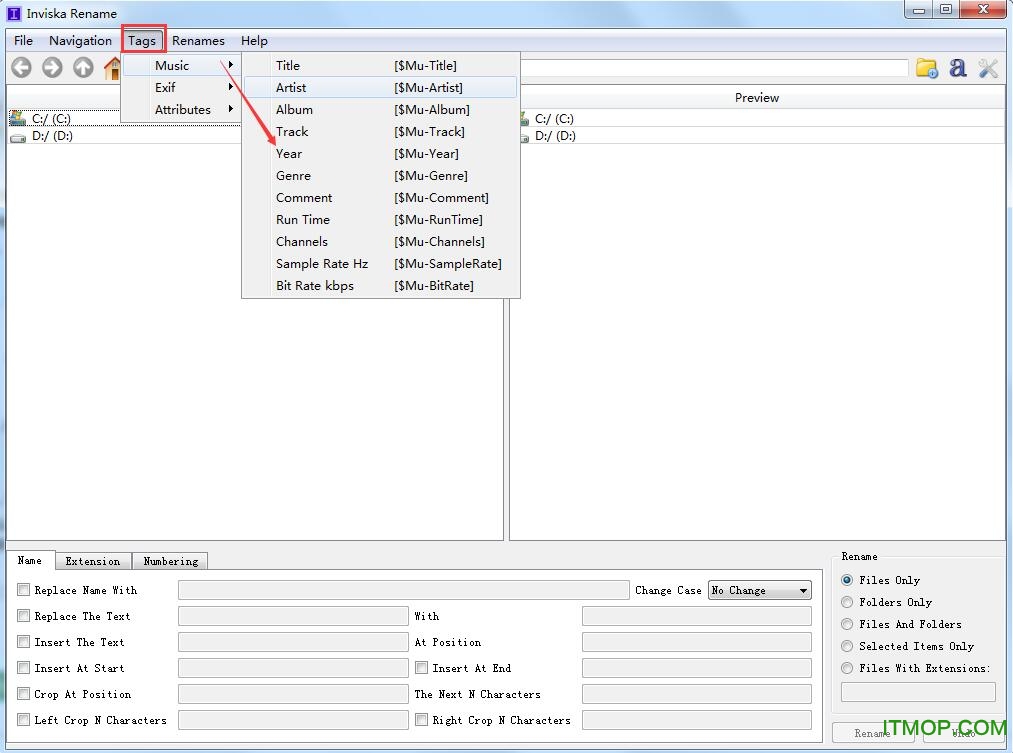Tick Right Crop N Characters checkbox

click(421, 719)
